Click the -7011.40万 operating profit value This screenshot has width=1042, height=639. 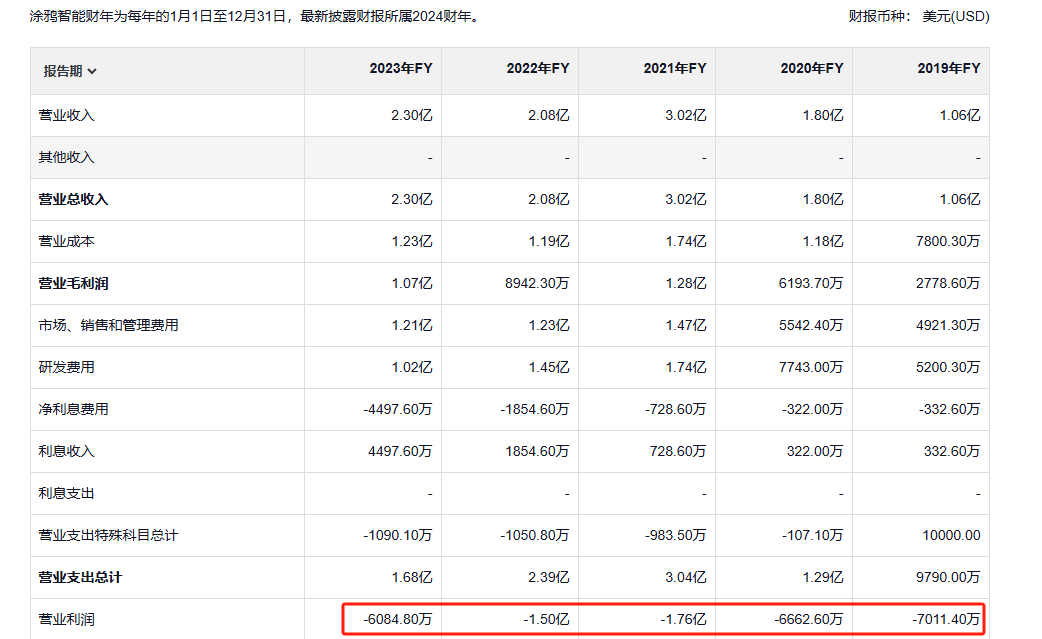click(x=946, y=620)
